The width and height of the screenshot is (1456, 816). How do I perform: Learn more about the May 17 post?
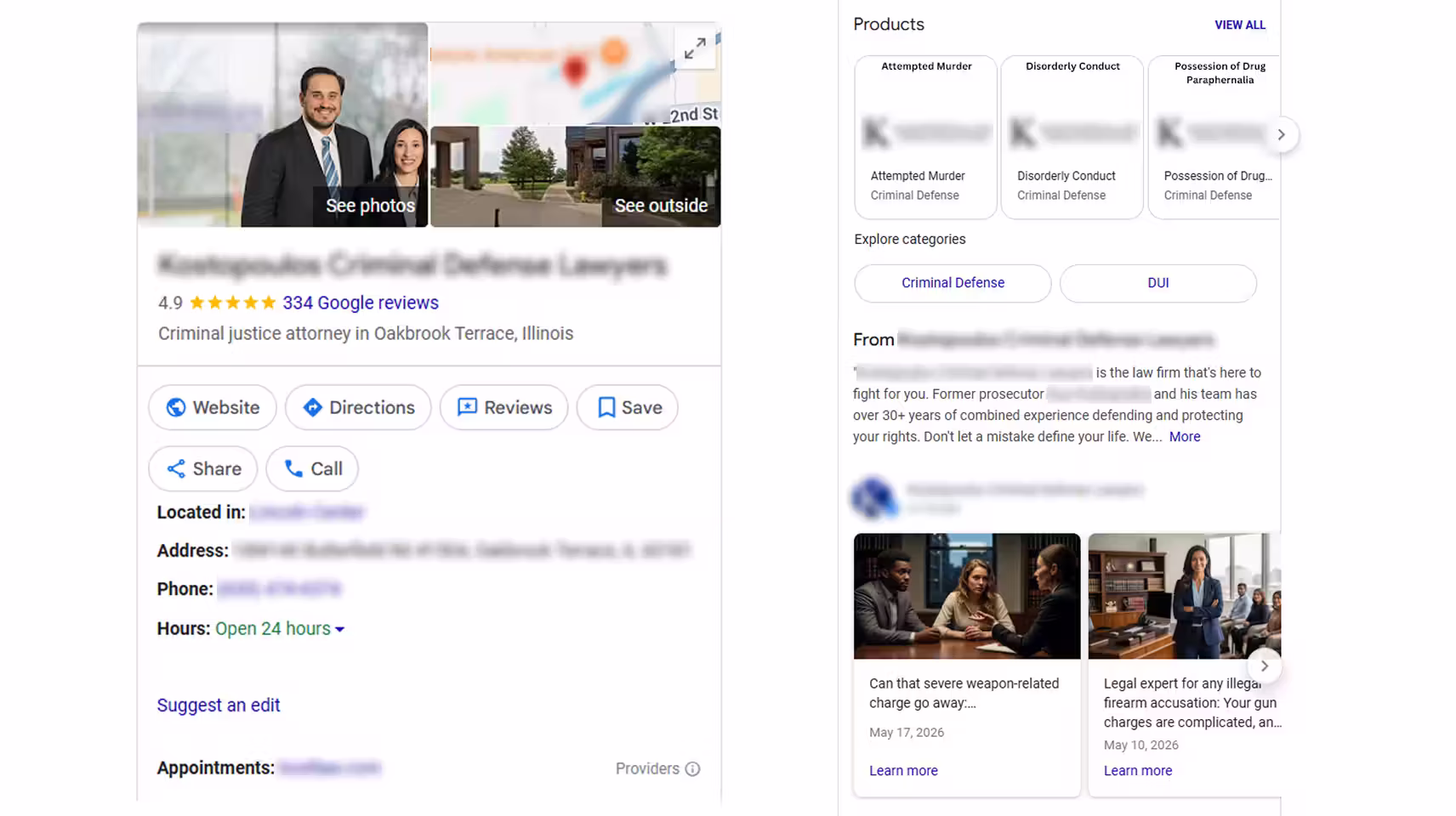[x=903, y=771]
